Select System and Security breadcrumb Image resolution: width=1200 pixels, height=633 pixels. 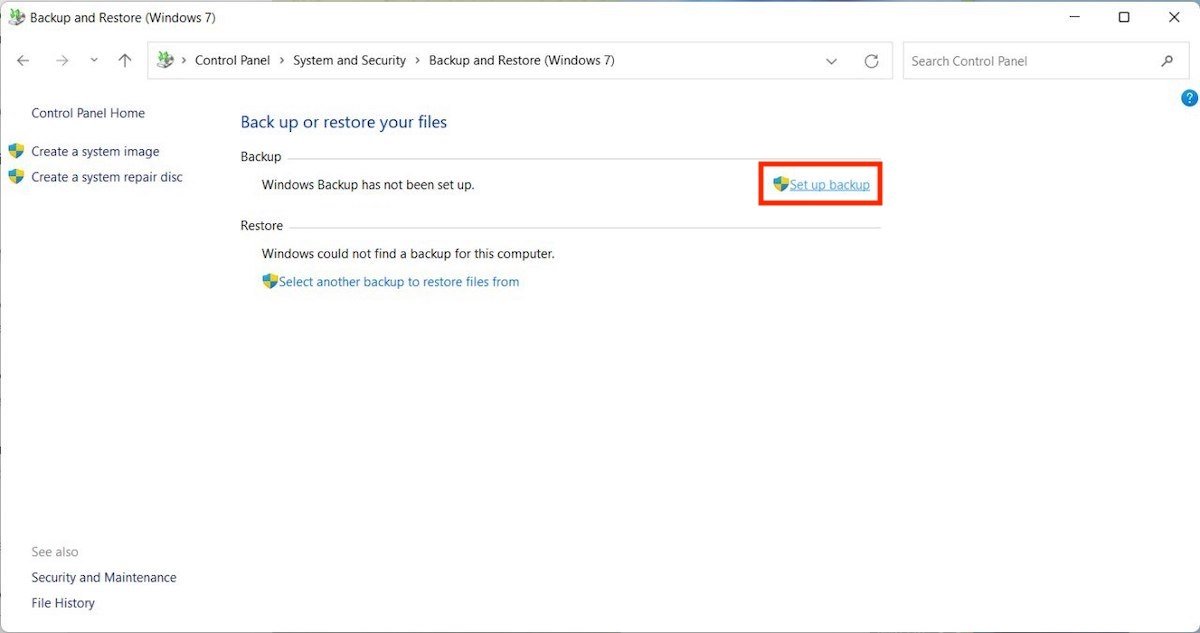(349, 61)
